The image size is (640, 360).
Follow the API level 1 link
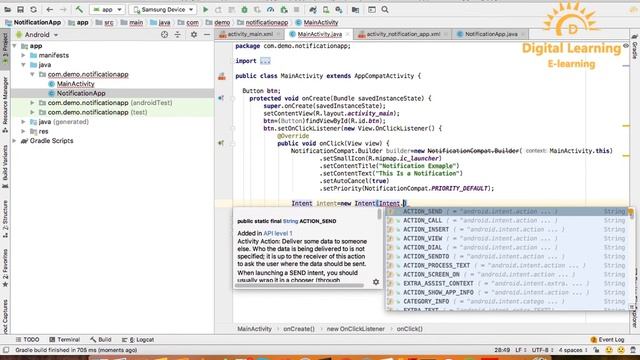coord(278,233)
